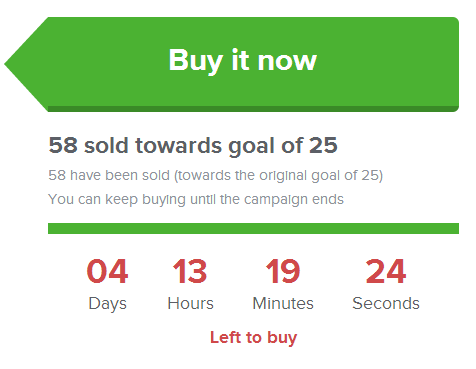Viewport: 476px width, 369px height.
Task: Click the green campaign progress bar
Action: pos(253,228)
